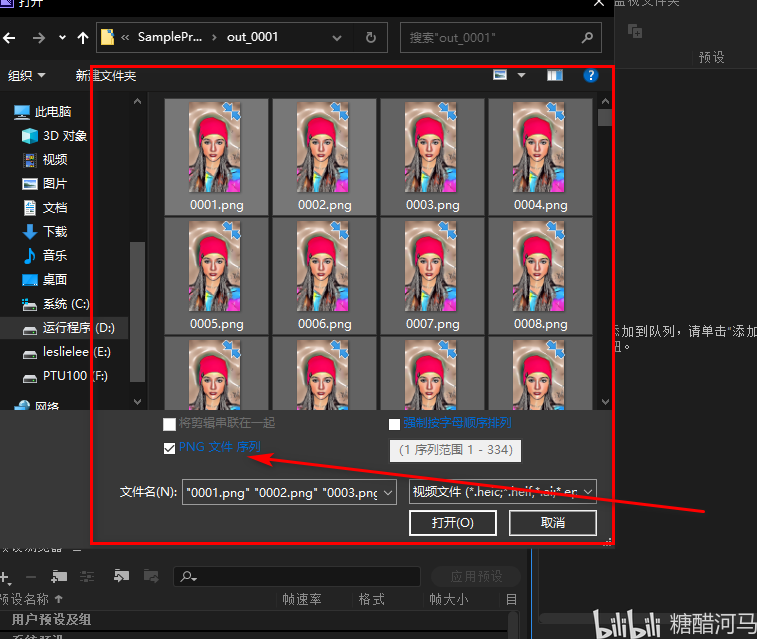Click the 打开(O) button
757x639 pixels.
(x=453, y=523)
